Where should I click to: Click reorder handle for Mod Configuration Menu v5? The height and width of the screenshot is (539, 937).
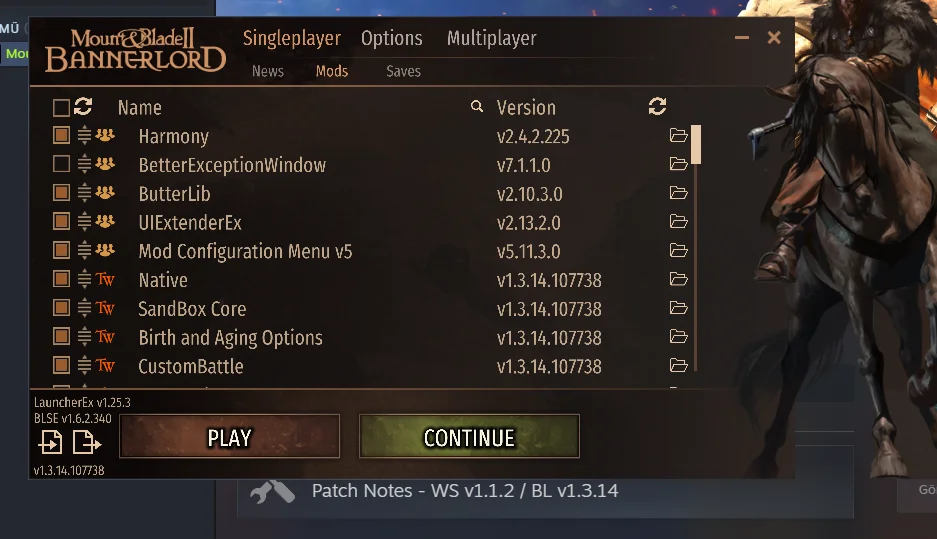coord(84,250)
